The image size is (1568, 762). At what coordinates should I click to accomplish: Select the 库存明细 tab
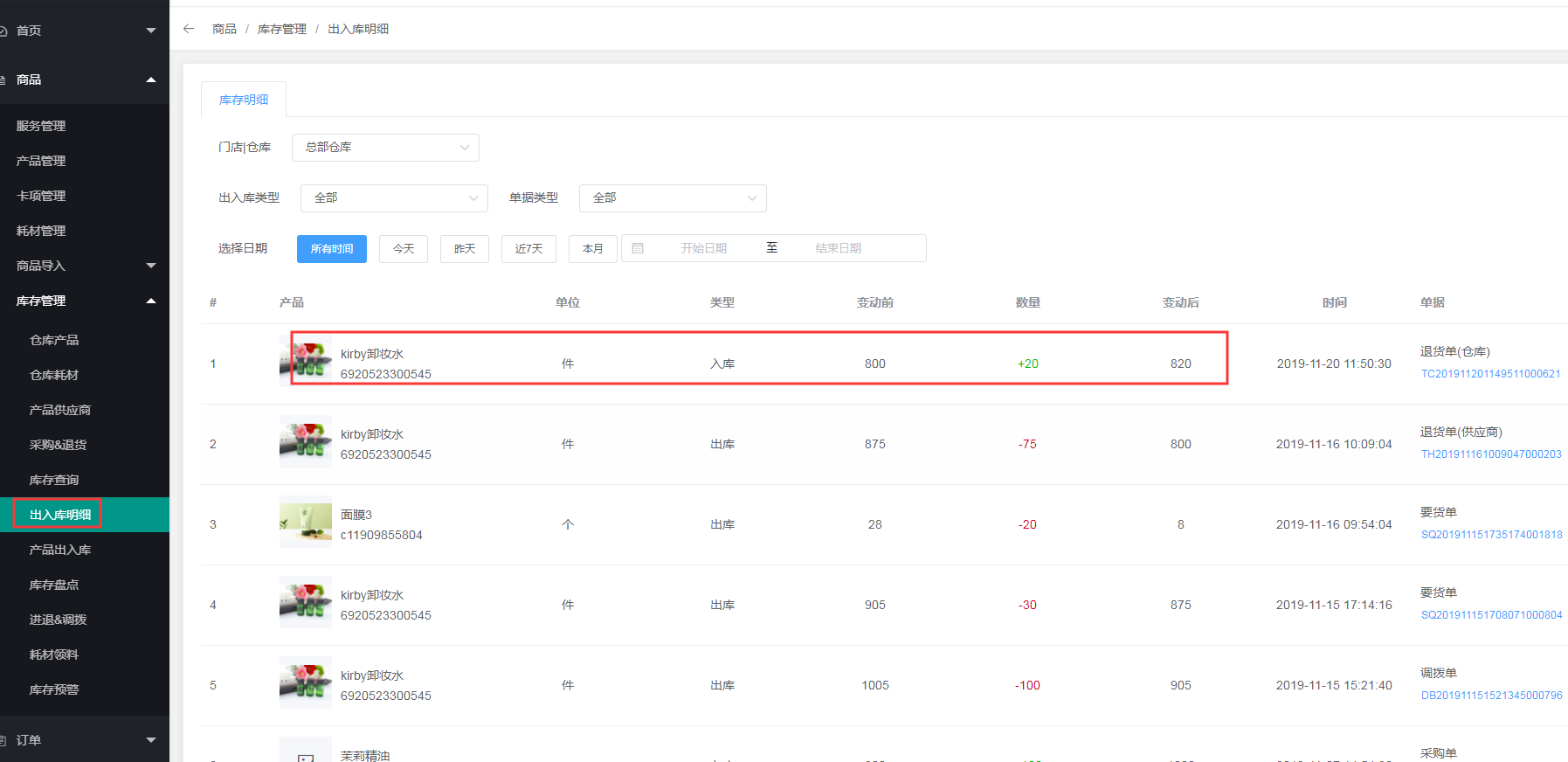(x=244, y=100)
